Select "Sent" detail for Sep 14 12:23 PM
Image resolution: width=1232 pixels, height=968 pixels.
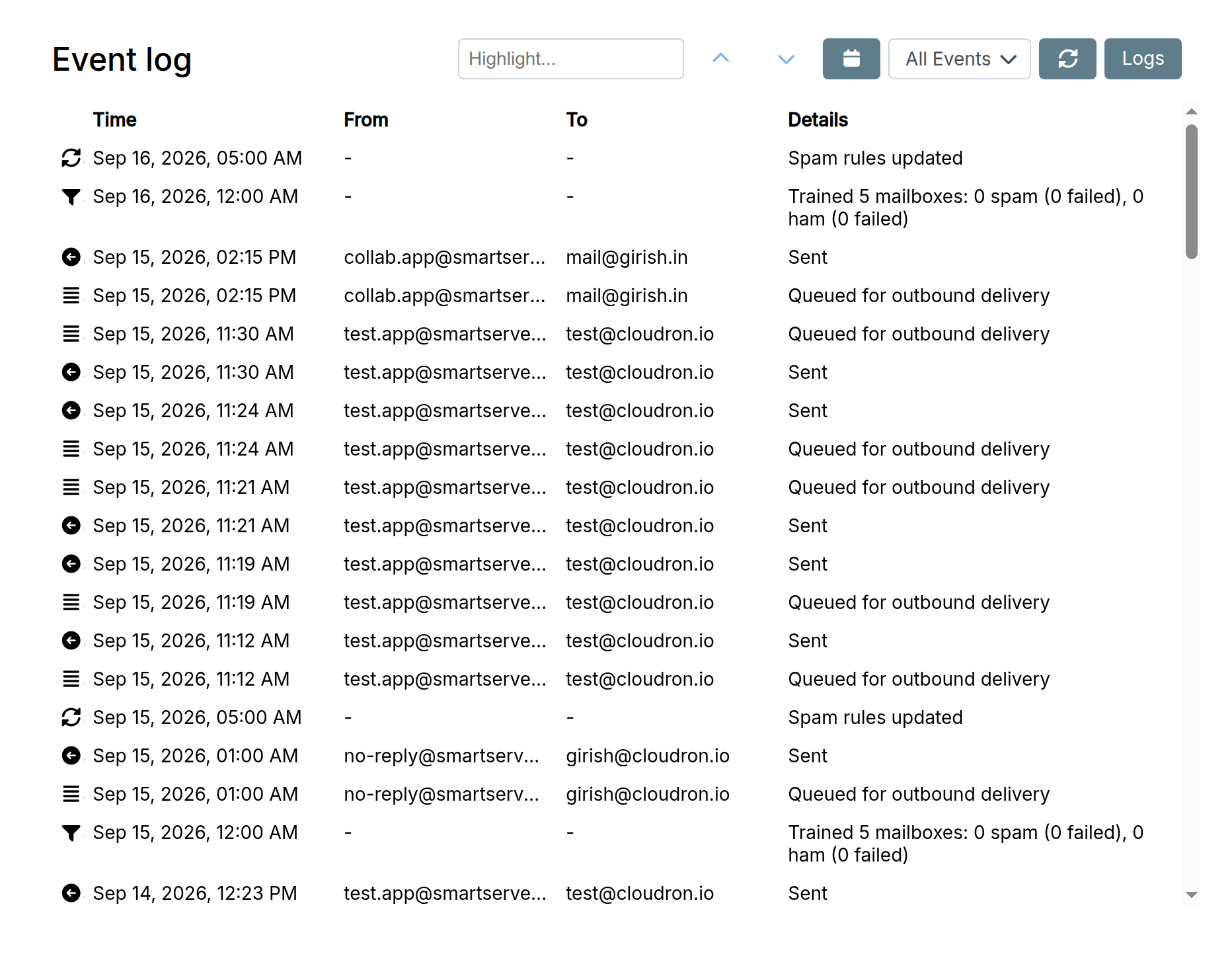(807, 893)
